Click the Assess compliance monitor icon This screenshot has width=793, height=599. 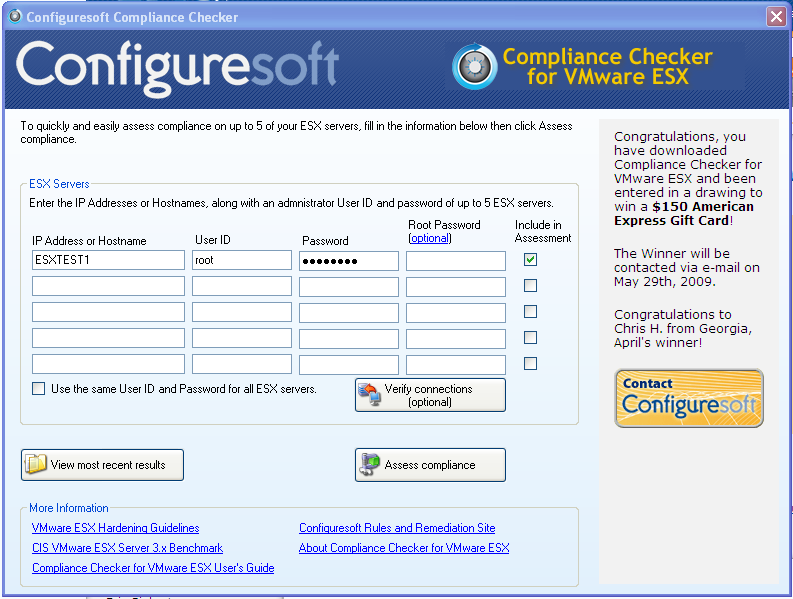click(369, 464)
